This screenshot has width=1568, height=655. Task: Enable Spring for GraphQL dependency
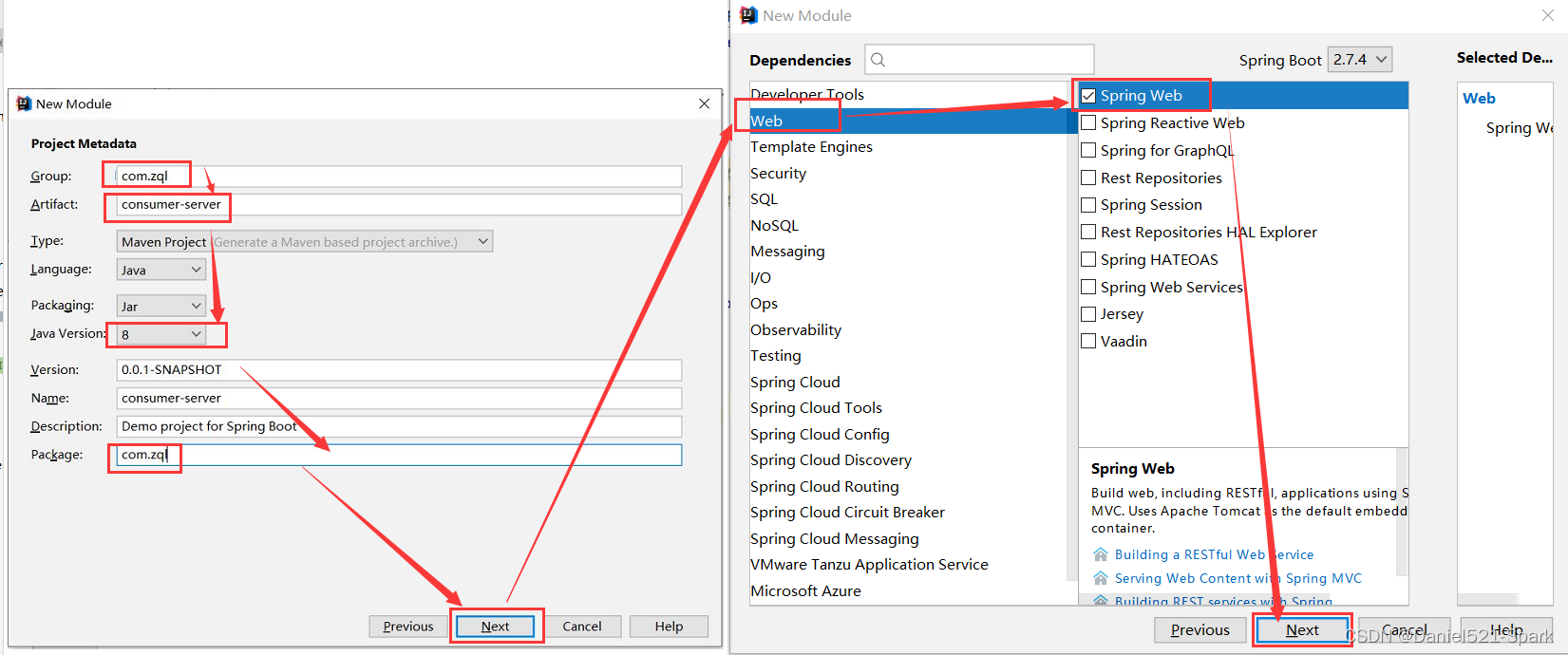pyautogui.click(x=1088, y=150)
